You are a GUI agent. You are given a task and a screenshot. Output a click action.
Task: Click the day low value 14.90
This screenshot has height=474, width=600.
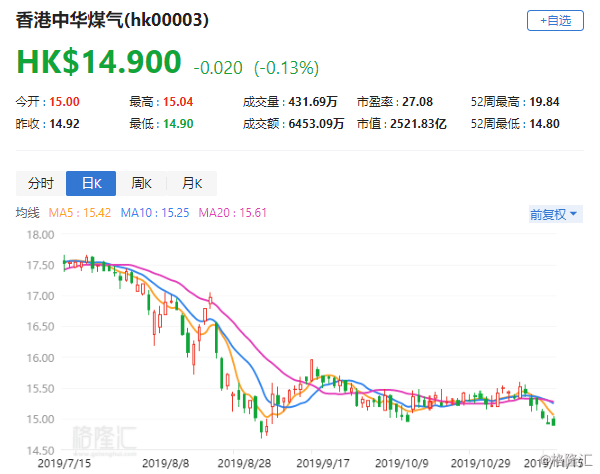178,124
